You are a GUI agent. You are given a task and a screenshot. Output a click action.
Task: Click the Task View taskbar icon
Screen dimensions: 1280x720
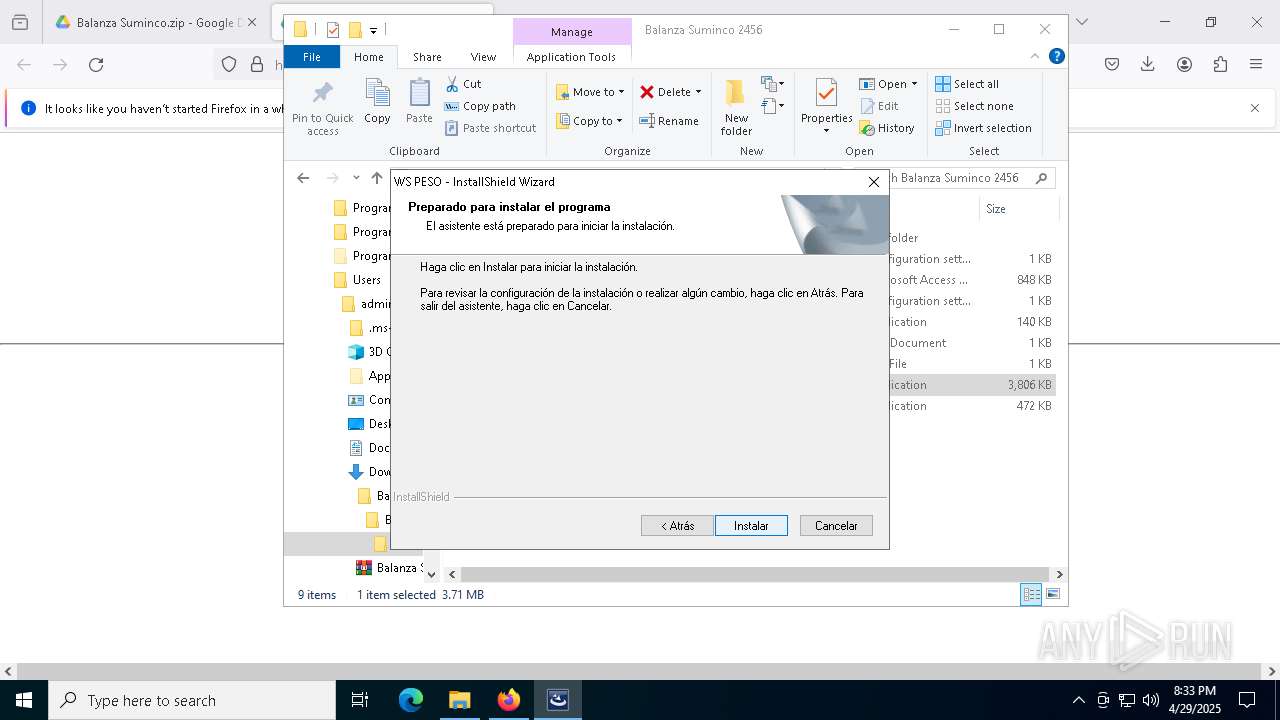[360, 700]
